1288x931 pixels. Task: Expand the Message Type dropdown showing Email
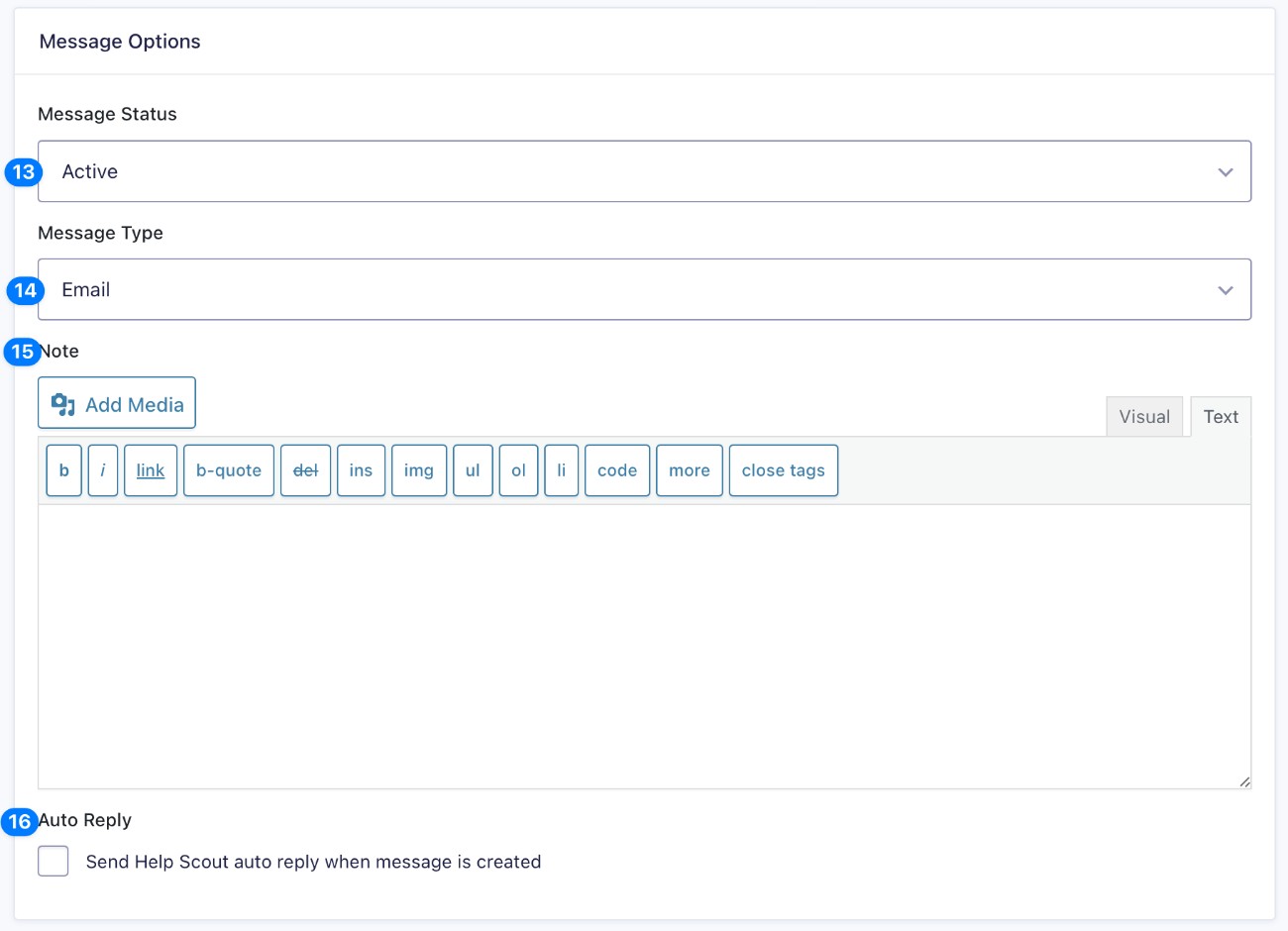coord(644,289)
